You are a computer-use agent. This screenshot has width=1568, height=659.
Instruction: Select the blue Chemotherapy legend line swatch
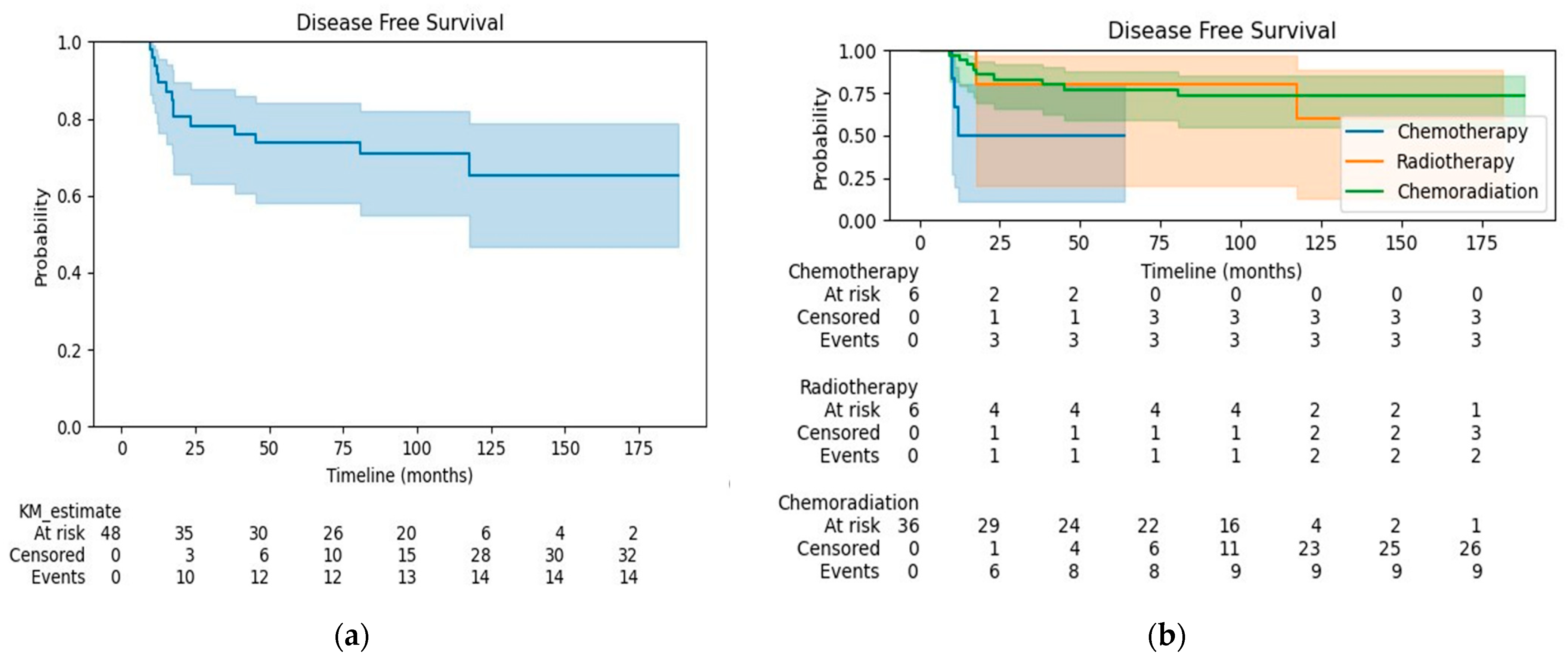(x=1364, y=132)
